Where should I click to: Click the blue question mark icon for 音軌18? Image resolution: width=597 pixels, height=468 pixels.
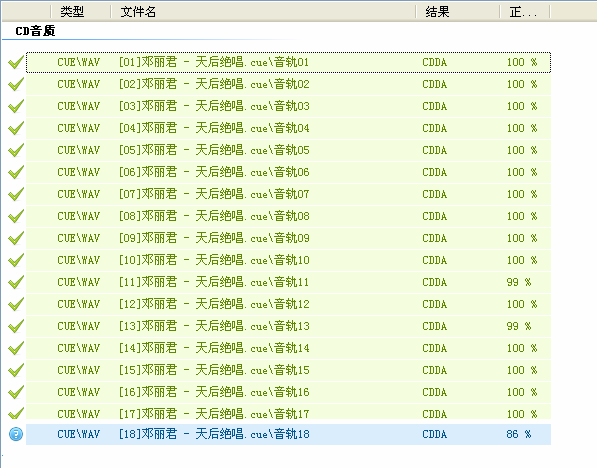pyautogui.click(x=16, y=434)
